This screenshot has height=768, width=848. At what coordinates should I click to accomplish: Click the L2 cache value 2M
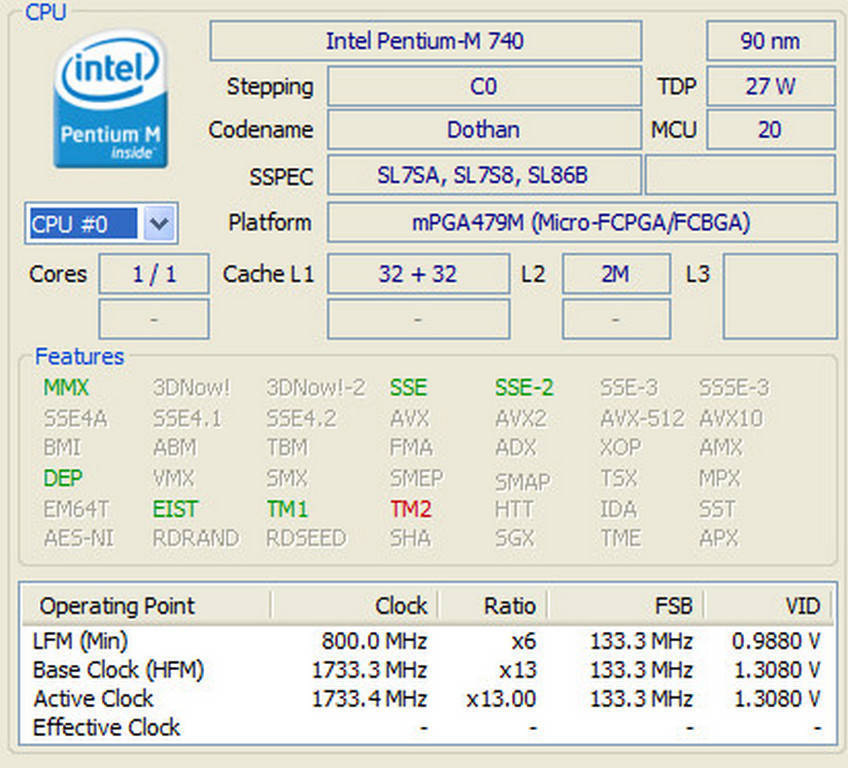coord(615,274)
